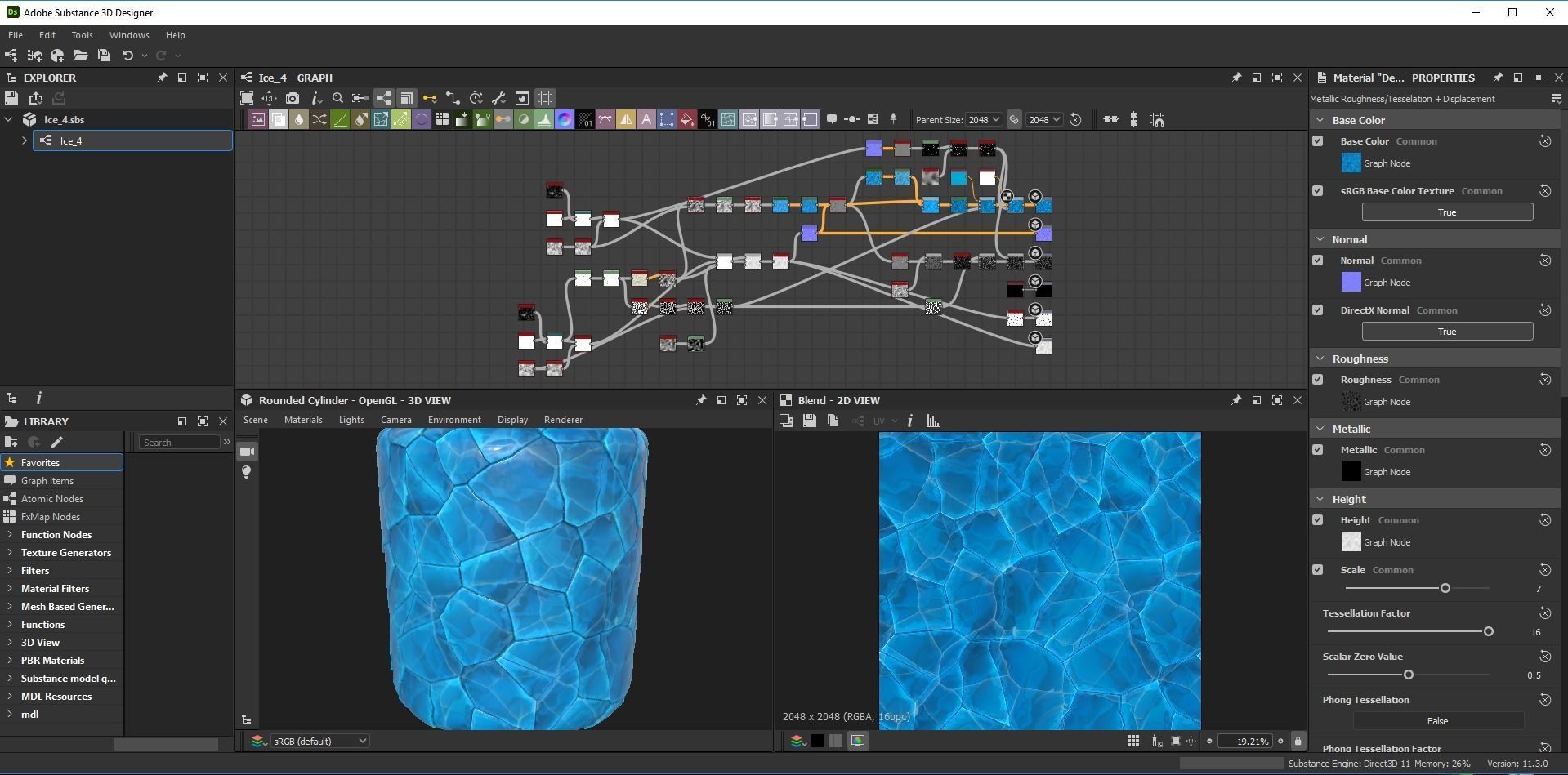The image size is (1568, 775).
Task: Click the camera screenshot icon in graph toolbar
Action: (x=293, y=98)
